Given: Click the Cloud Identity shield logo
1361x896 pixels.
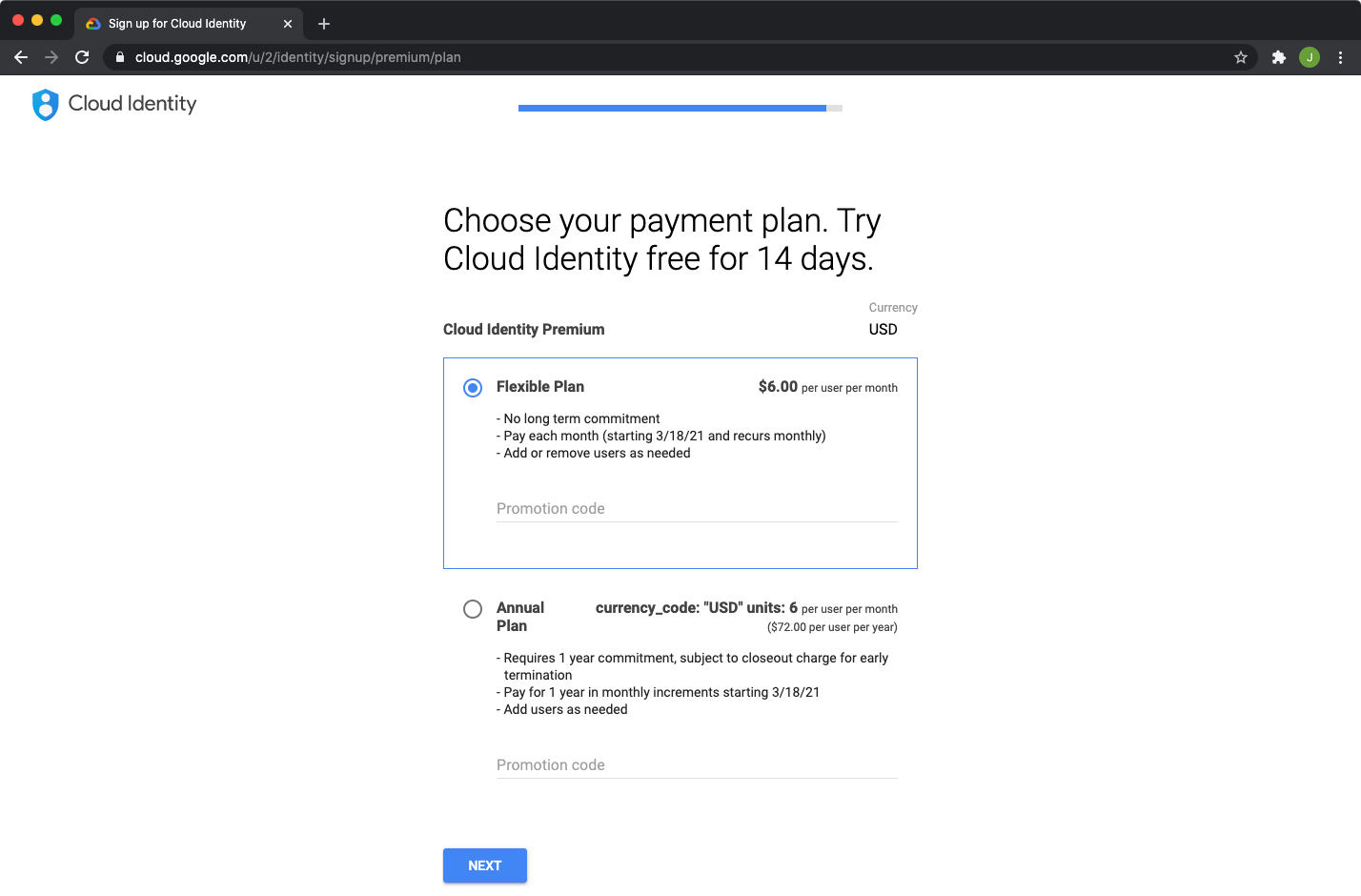Looking at the screenshot, I should pos(45,105).
